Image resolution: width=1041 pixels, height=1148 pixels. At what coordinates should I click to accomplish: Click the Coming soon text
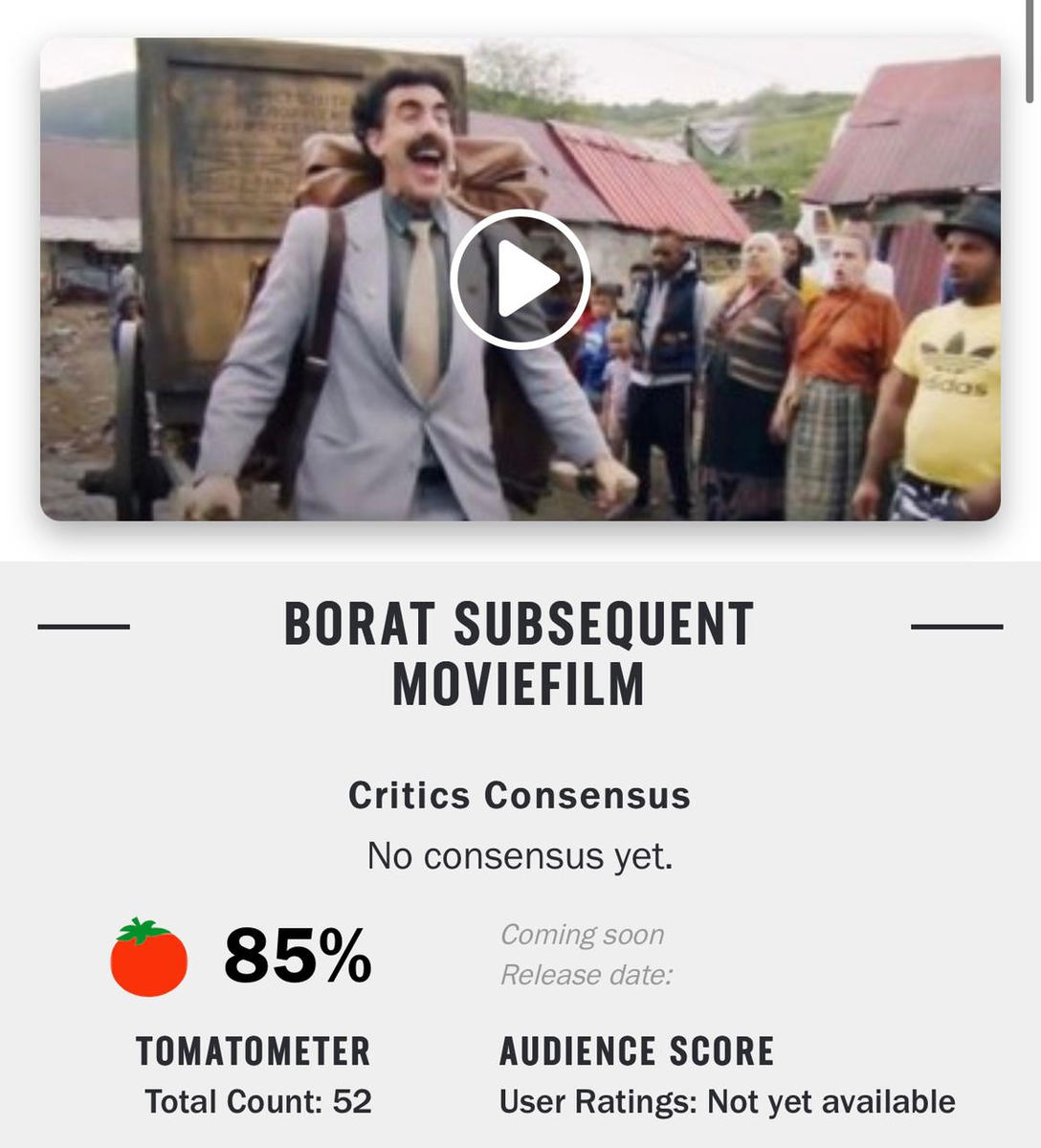click(x=582, y=935)
